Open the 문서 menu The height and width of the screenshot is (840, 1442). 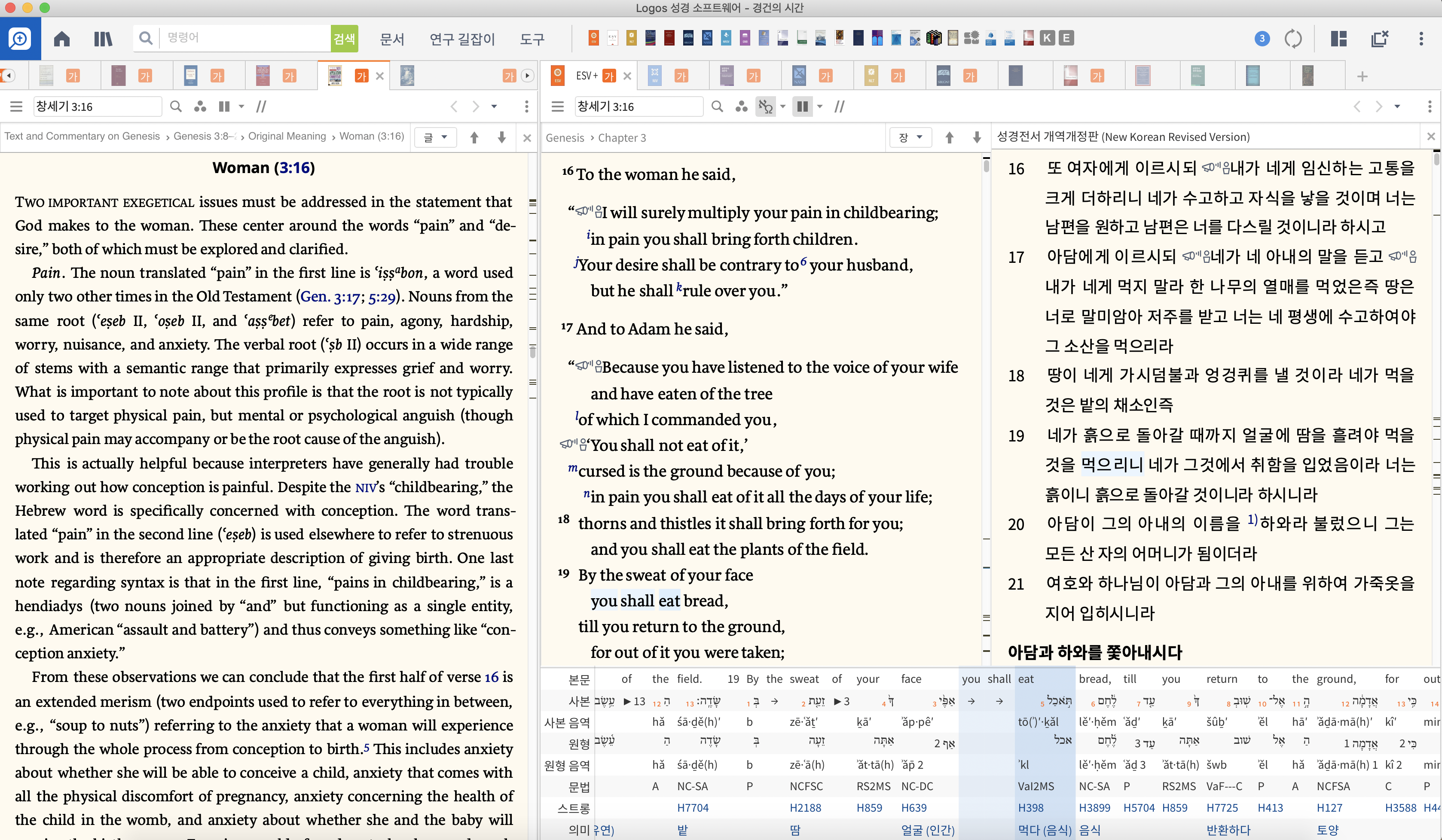point(392,39)
